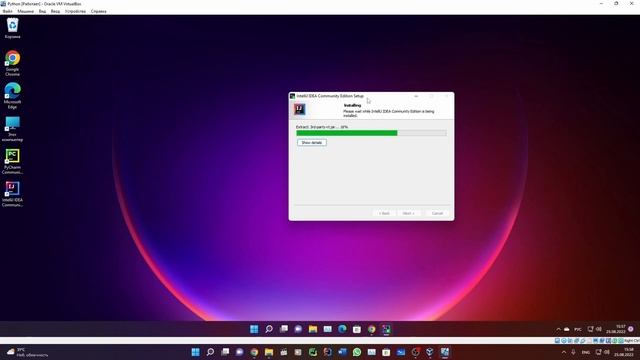Image resolution: width=640 pixels, height=360 pixels.
Task: Open Chrome on the host taskbar
Action: pyautogui.click(x=254, y=352)
